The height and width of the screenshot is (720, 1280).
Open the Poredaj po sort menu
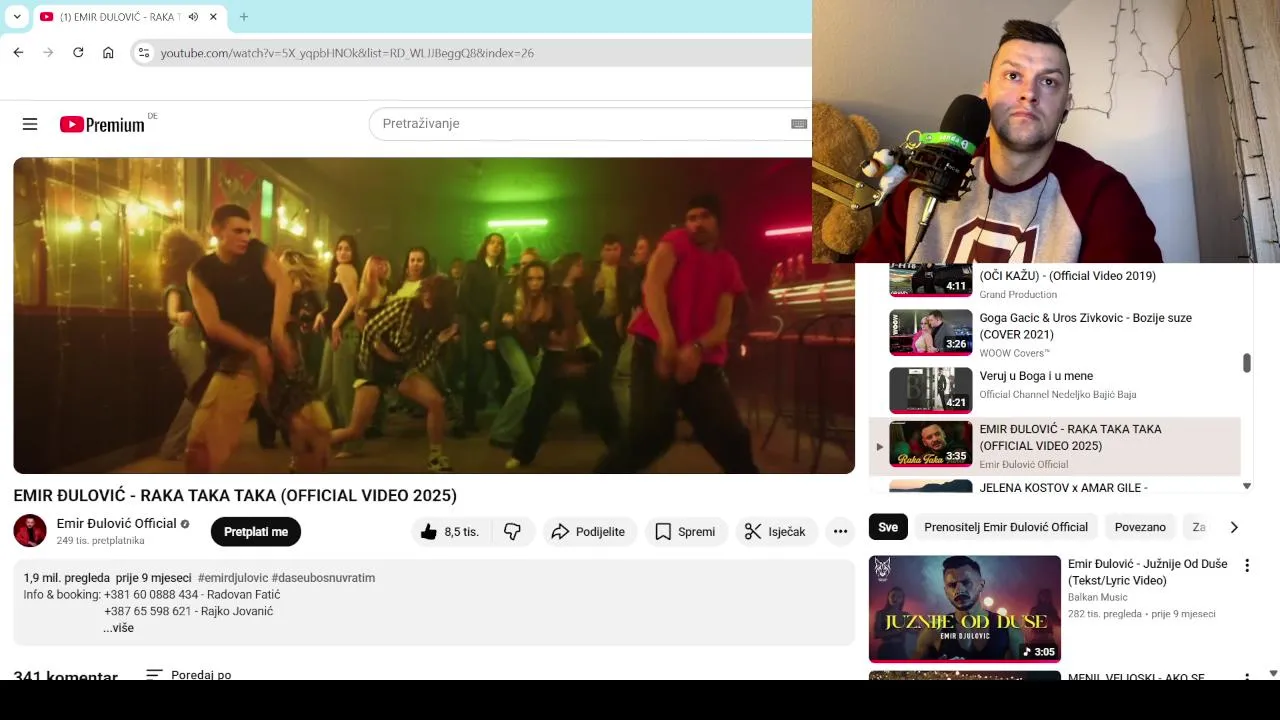189,675
